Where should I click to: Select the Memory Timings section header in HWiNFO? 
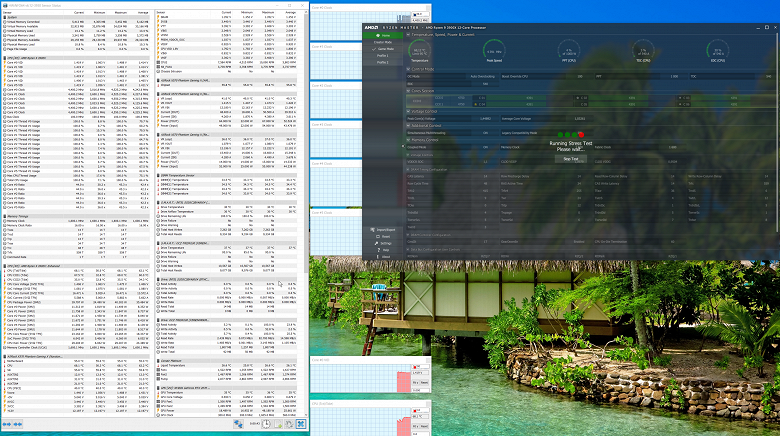76,217
